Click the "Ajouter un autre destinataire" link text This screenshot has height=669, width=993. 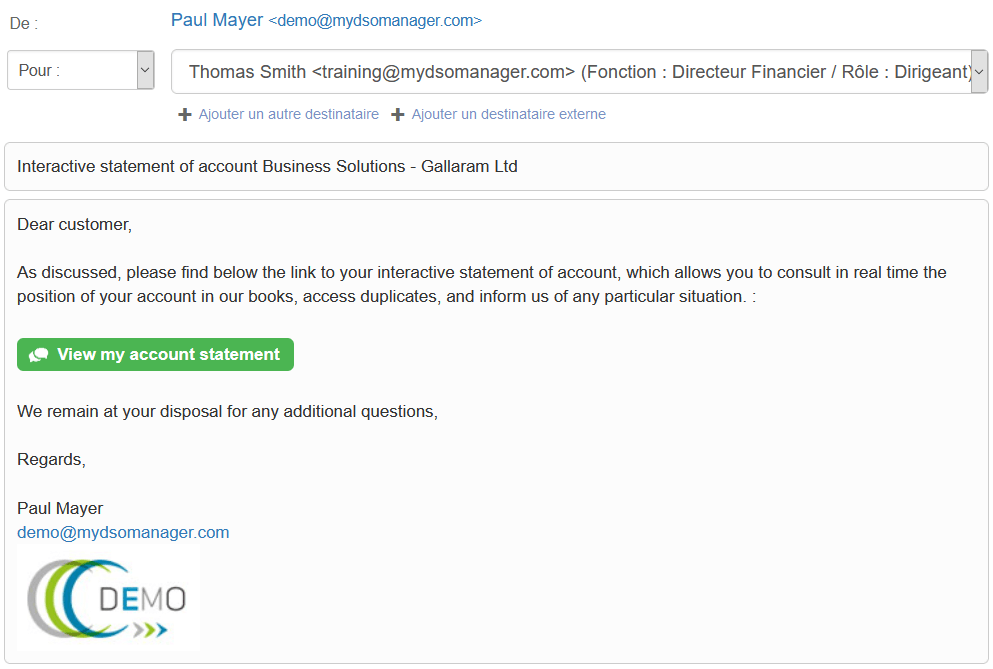pos(289,115)
